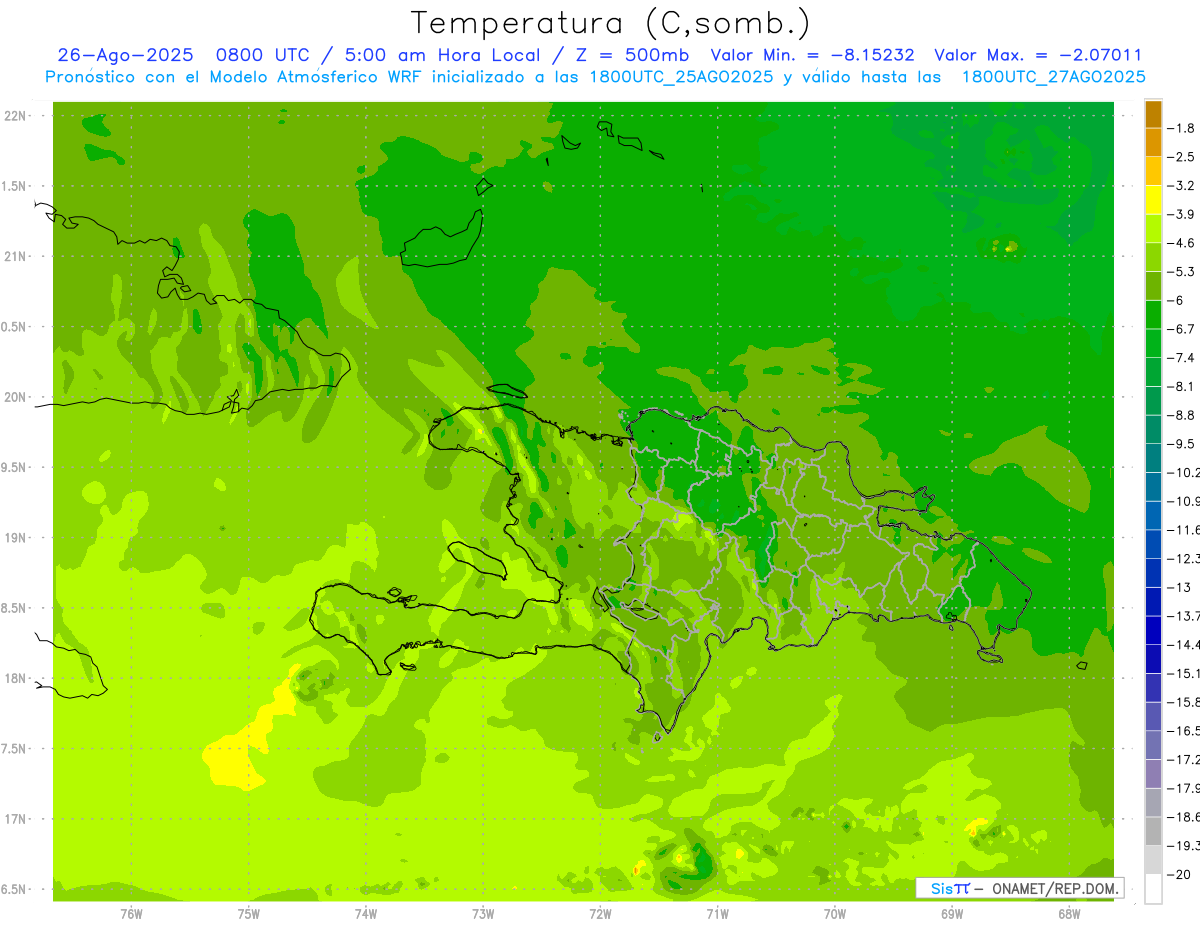Click the "-8.8" colorbar label

click(1181, 415)
